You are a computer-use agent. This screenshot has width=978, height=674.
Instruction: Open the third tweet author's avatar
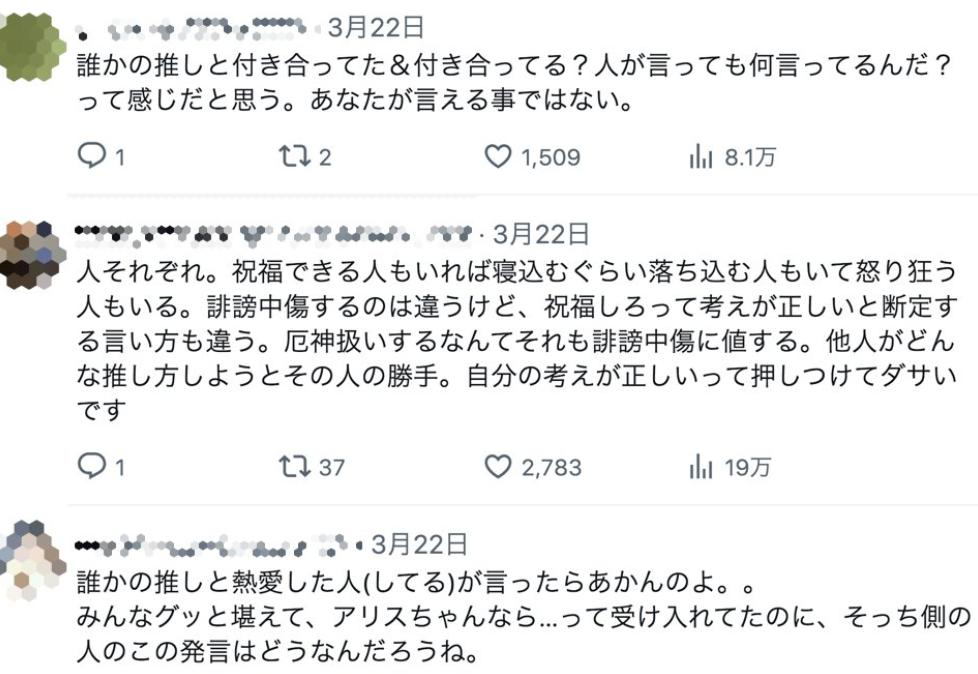click(32, 560)
